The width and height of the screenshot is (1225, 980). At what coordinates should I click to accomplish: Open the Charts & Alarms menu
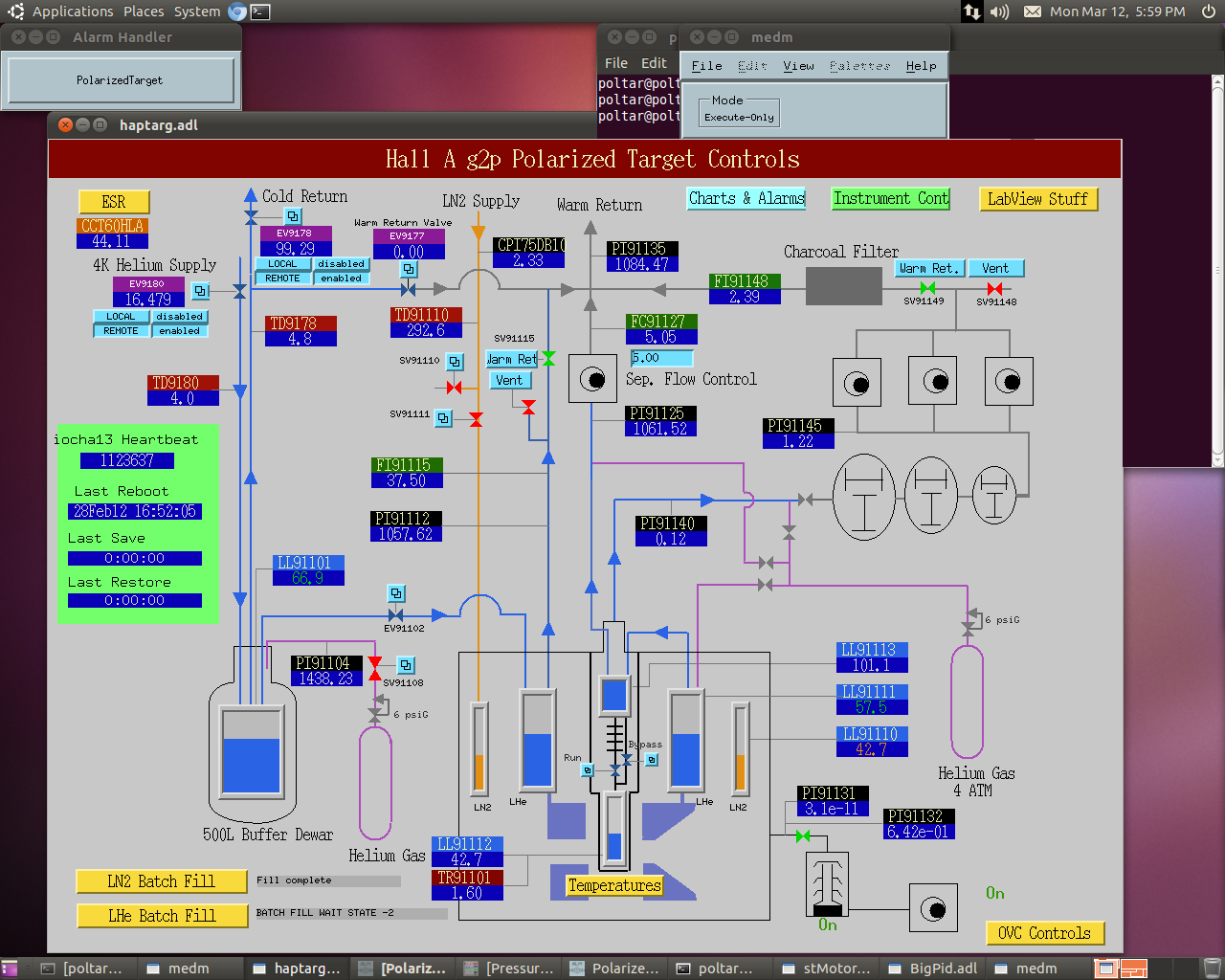click(746, 198)
